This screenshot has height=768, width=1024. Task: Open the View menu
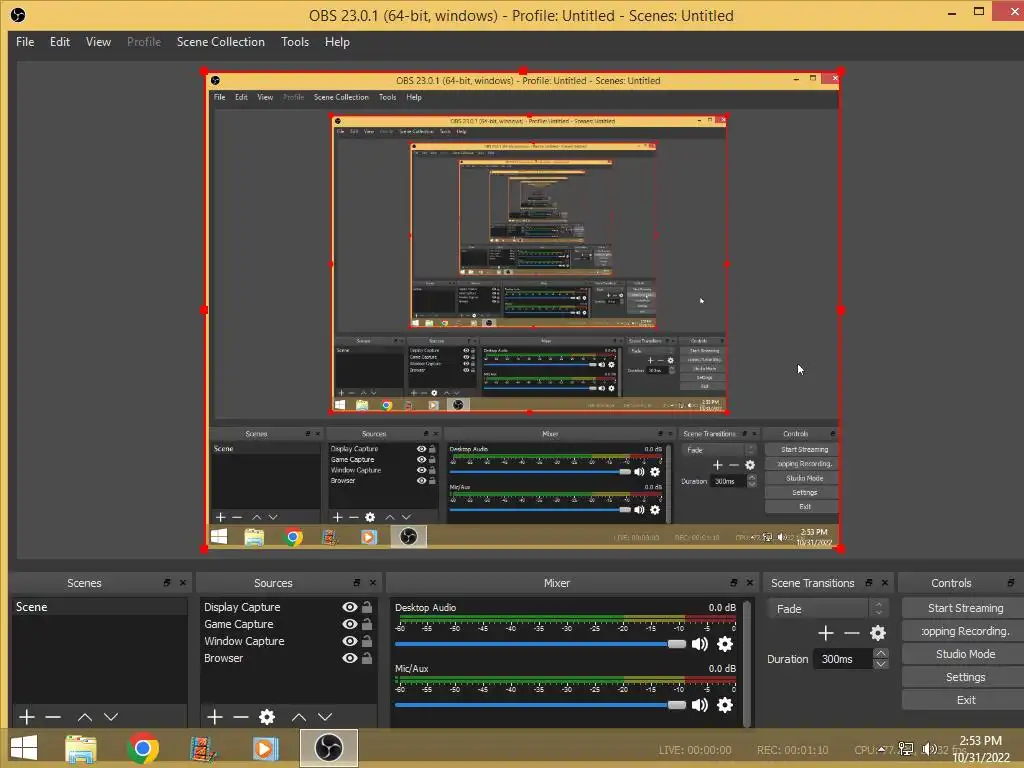[98, 42]
